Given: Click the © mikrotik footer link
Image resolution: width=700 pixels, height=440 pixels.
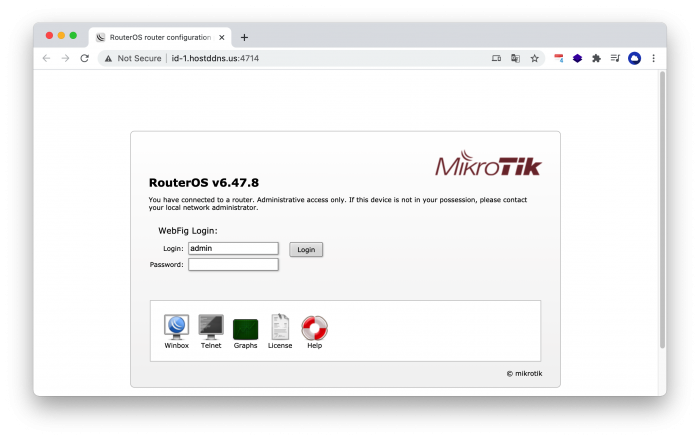Looking at the screenshot, I should tap(524, 374).
